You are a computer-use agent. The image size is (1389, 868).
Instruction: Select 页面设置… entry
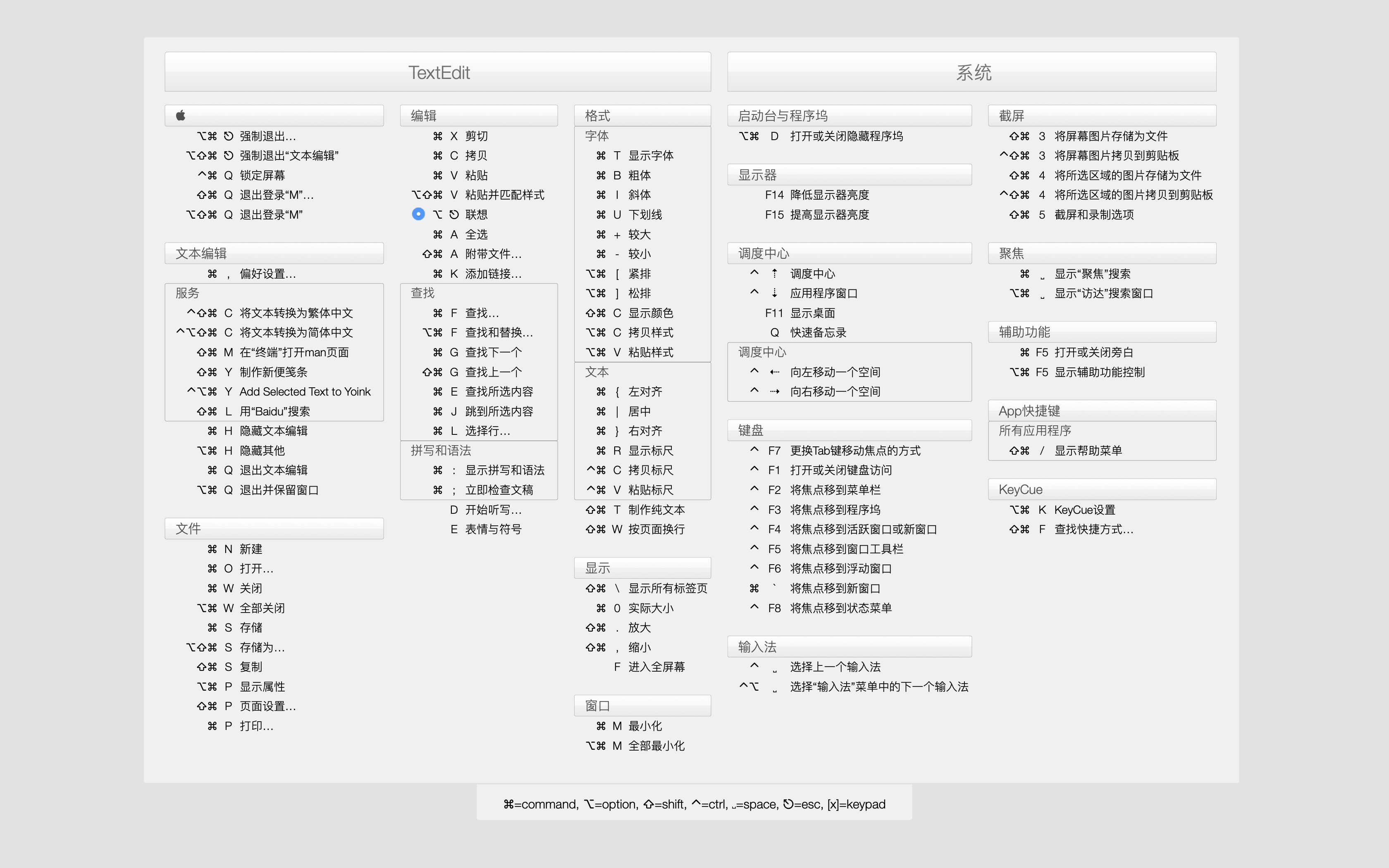point(247,706)
